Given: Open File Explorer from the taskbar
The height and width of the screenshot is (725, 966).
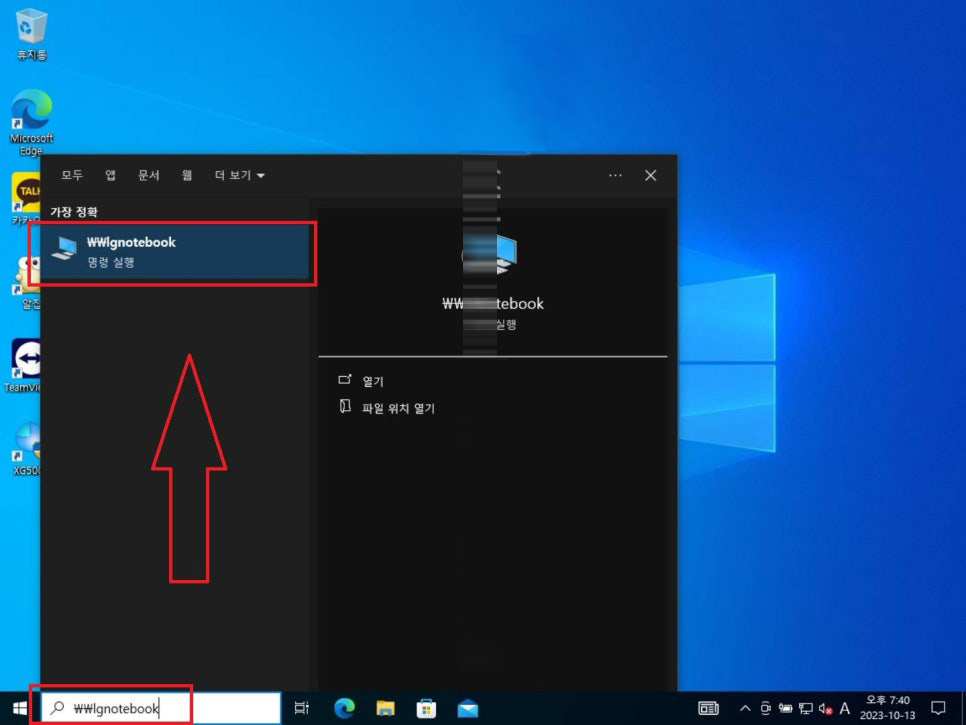Looking at the screenshot, I should pyautogui.click(x=385, y=708).
